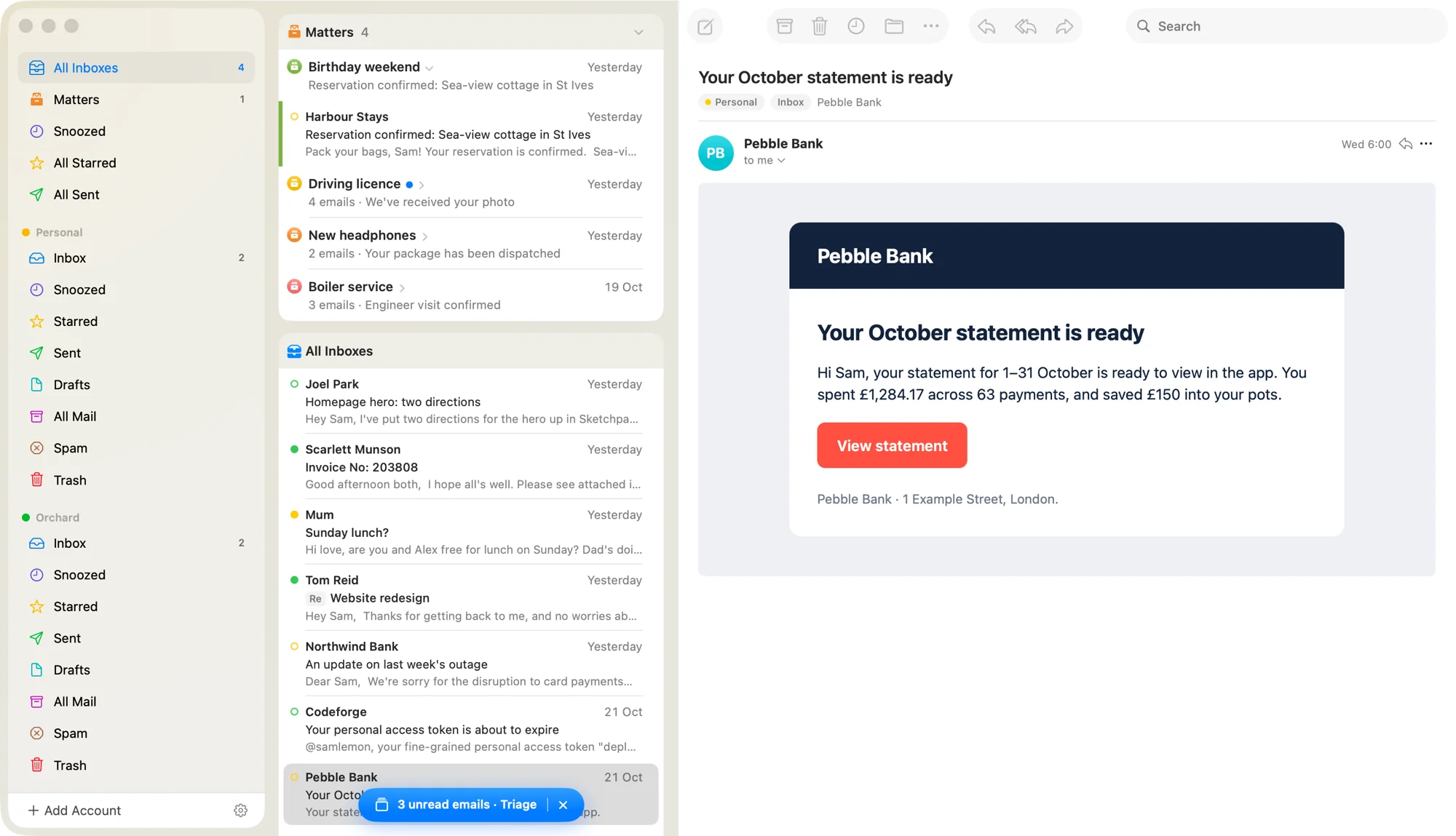This screenshot has height=836, width=1456.
Task: Open Trash under Personal account
Action: (x=136, y=480)
